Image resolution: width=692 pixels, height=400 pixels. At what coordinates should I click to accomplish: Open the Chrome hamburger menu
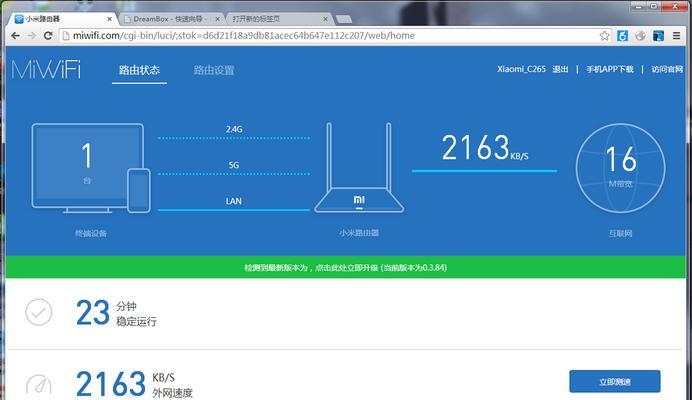coord(676,36)
